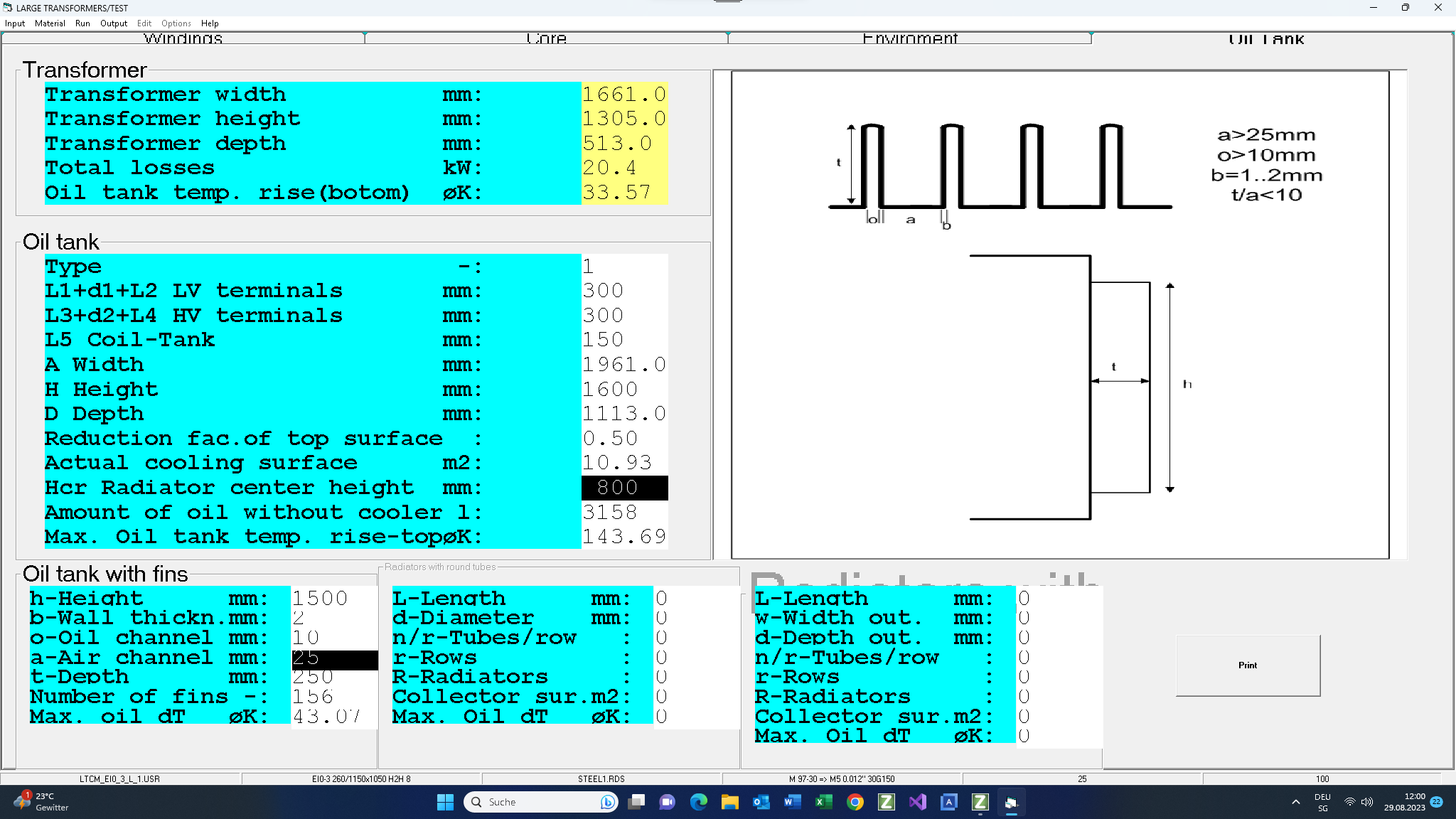Show hidden system tray icons
The image size is (1456, 819).
click(x=1295, y=802)
